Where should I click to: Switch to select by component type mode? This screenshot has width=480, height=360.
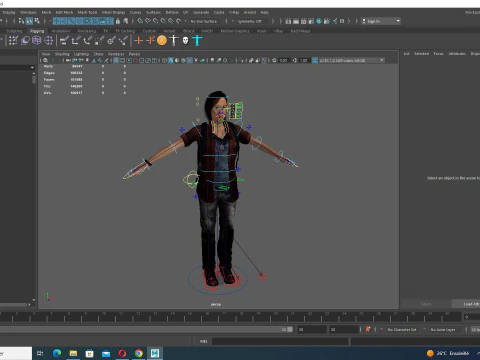click(x=37, y=21)
